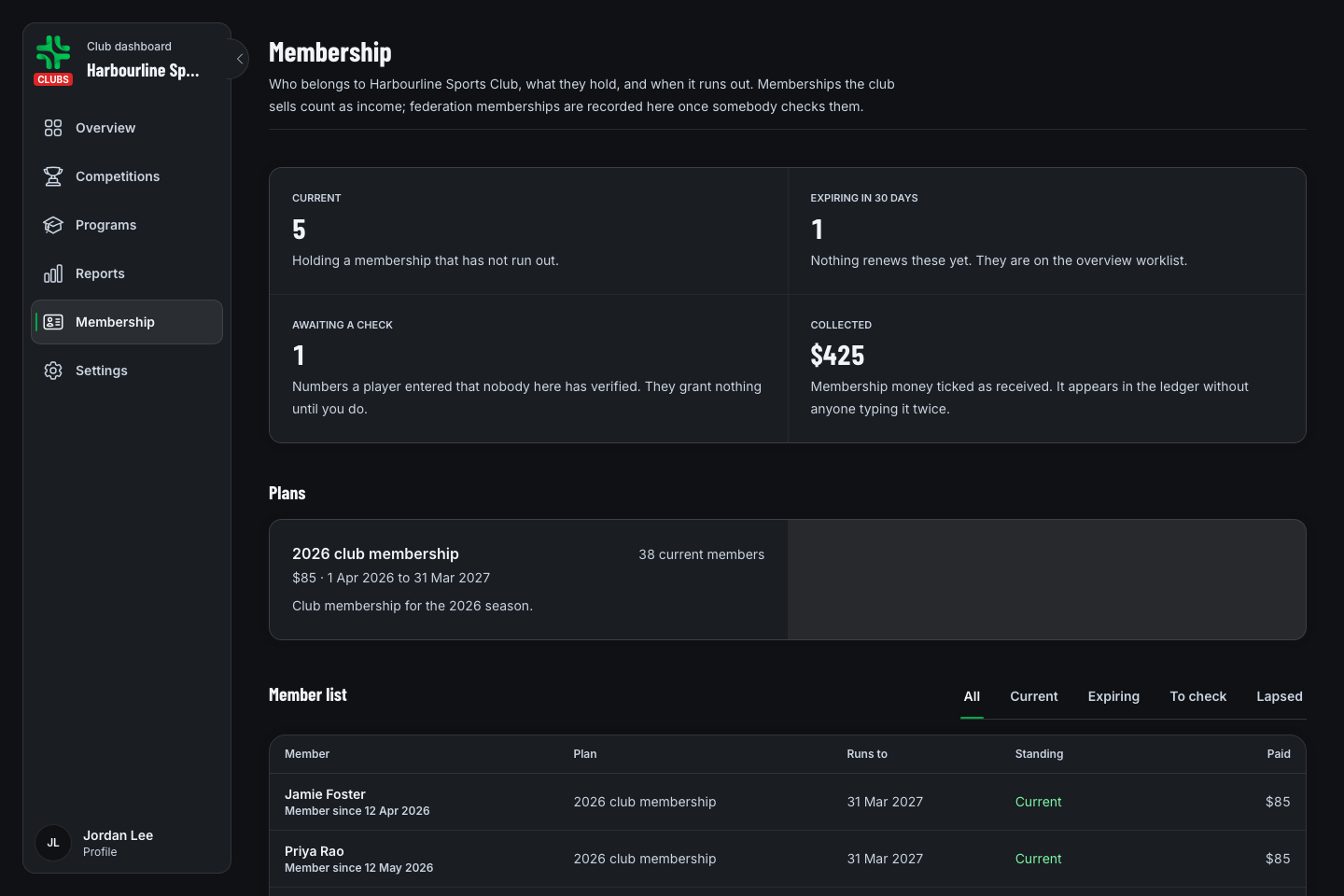The image size is (1344, 896).
Task: Collapse the sidebar with the chevron button
Action: 240,59
